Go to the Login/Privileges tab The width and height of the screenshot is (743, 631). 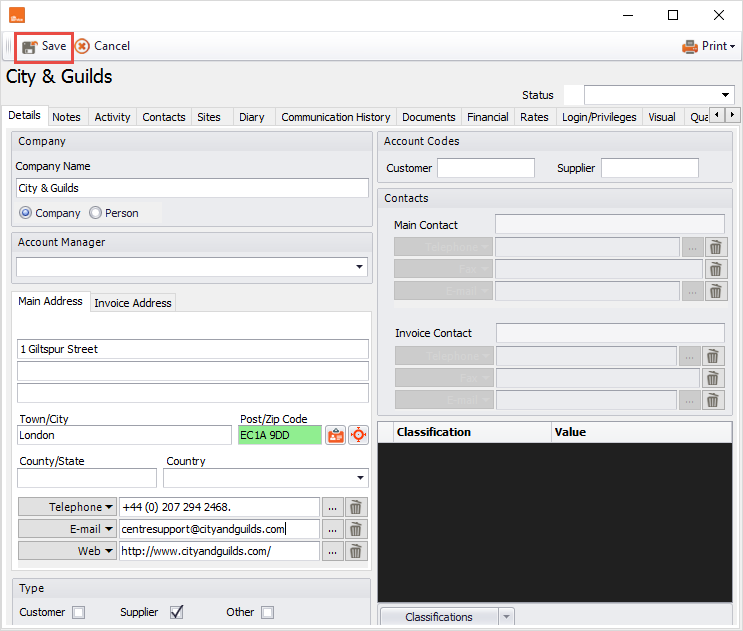coord(599,117)
